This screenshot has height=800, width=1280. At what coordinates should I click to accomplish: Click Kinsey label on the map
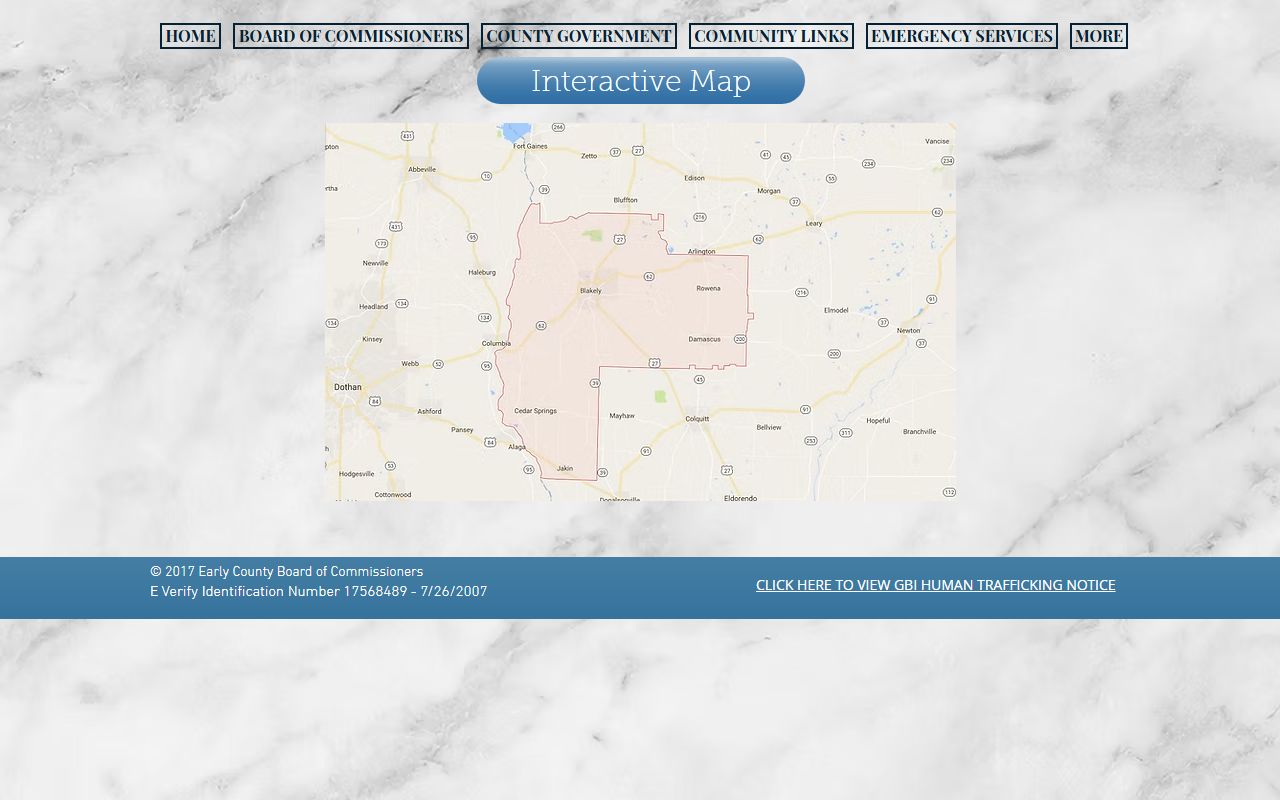coord(372,339)
